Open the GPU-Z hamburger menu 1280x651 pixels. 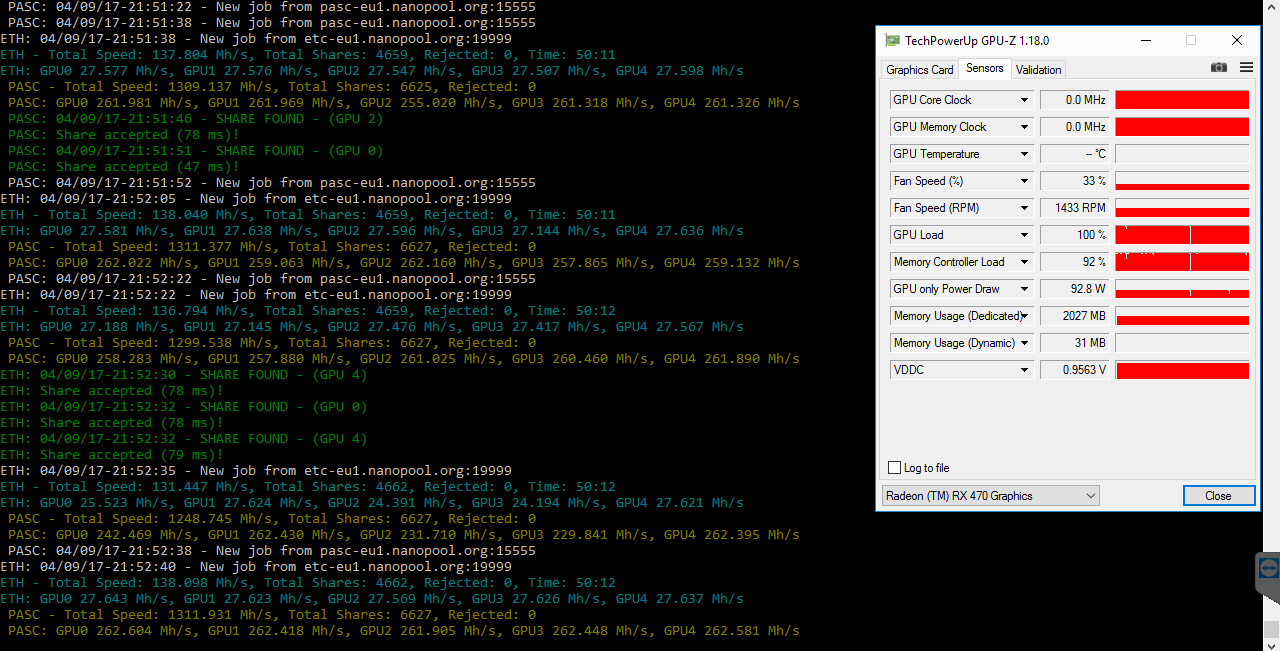pos(1246,68)
